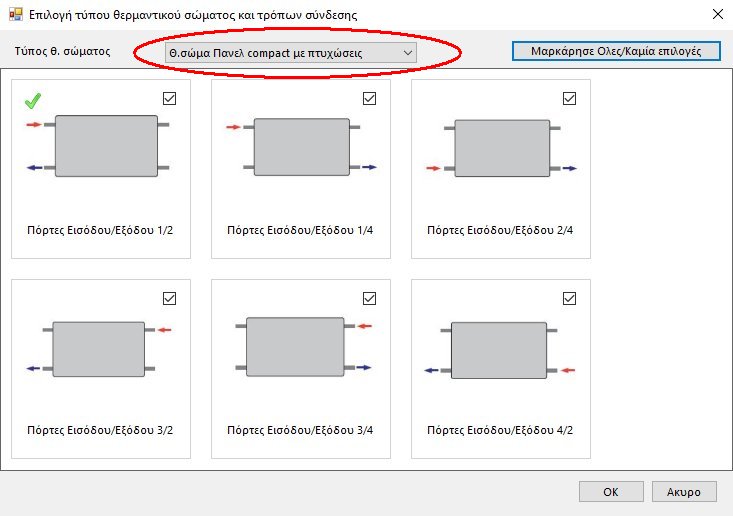Confirm with the OK button
The image size is (733, 516).
[x=611, y=492]
